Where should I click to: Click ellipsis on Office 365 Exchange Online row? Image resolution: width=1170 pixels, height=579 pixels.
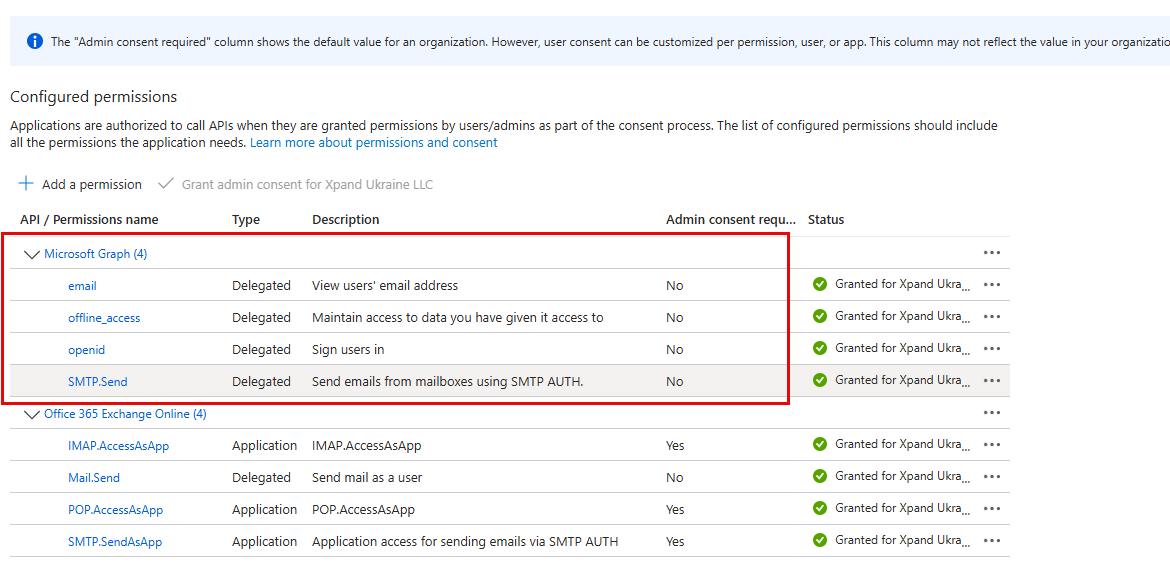(x=991, y=413)
